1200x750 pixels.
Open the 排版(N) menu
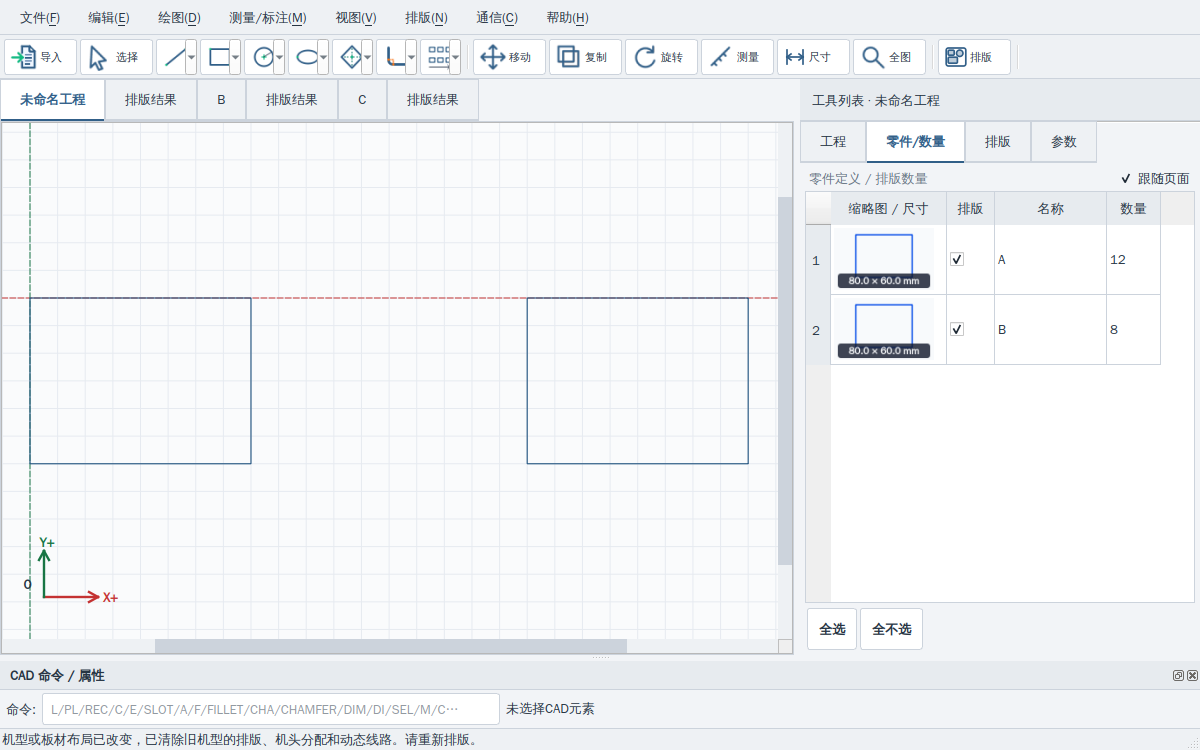[x=426, y=18]
